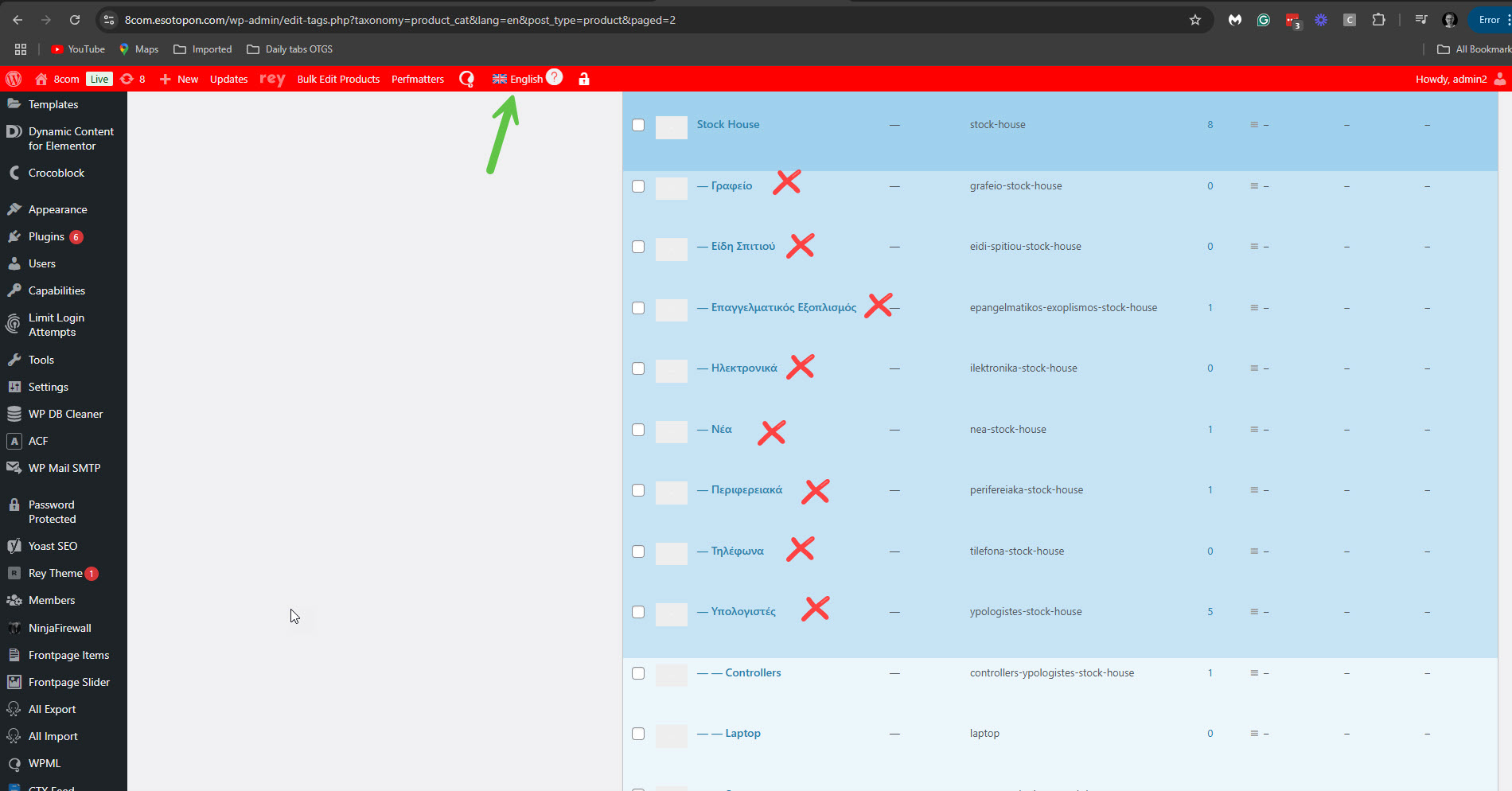
Task: Click the Live status badge
Action: coord(99,79)
